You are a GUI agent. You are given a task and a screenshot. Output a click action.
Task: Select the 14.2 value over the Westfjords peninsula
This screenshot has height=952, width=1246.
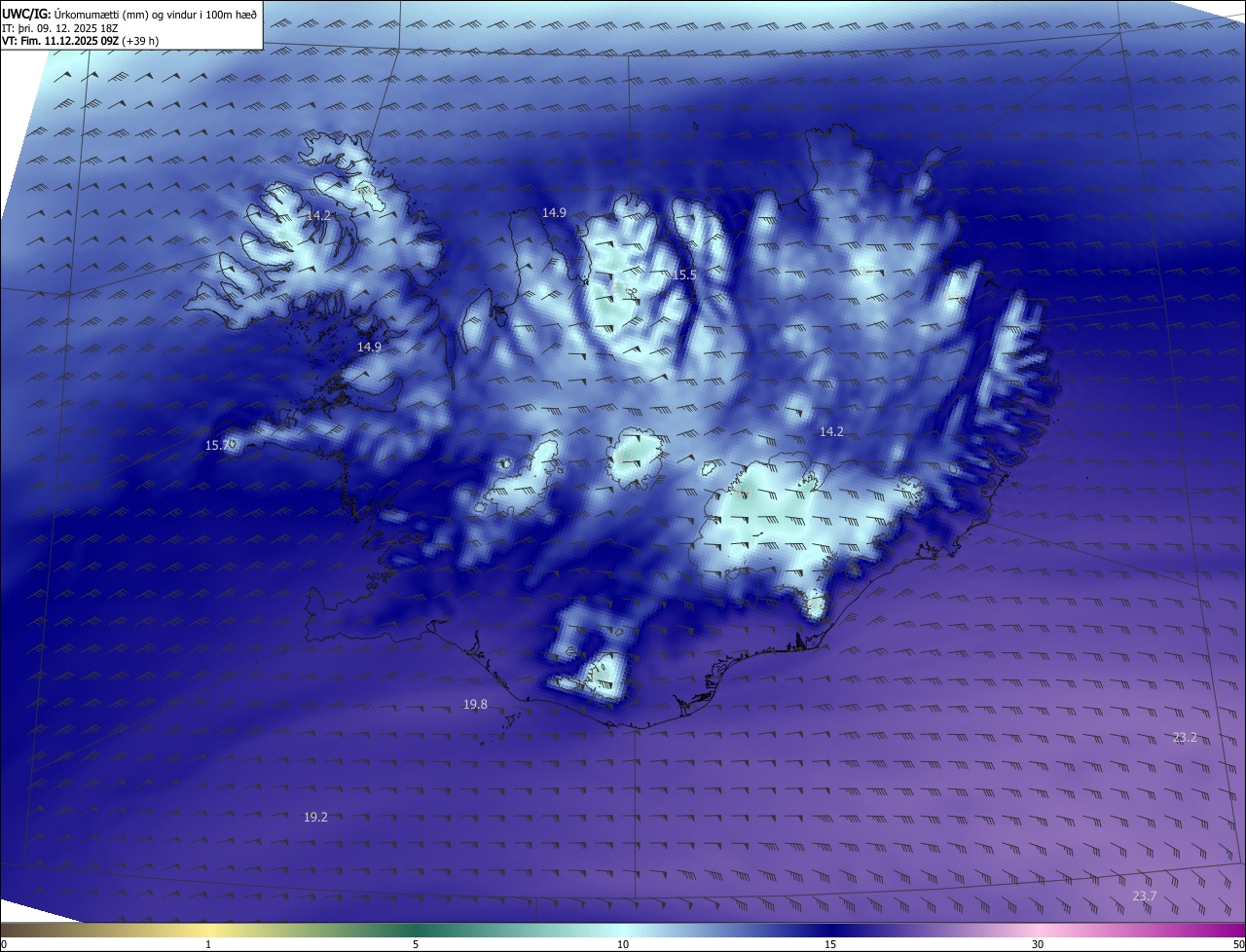pyautogui.click(x=318, y=215)
